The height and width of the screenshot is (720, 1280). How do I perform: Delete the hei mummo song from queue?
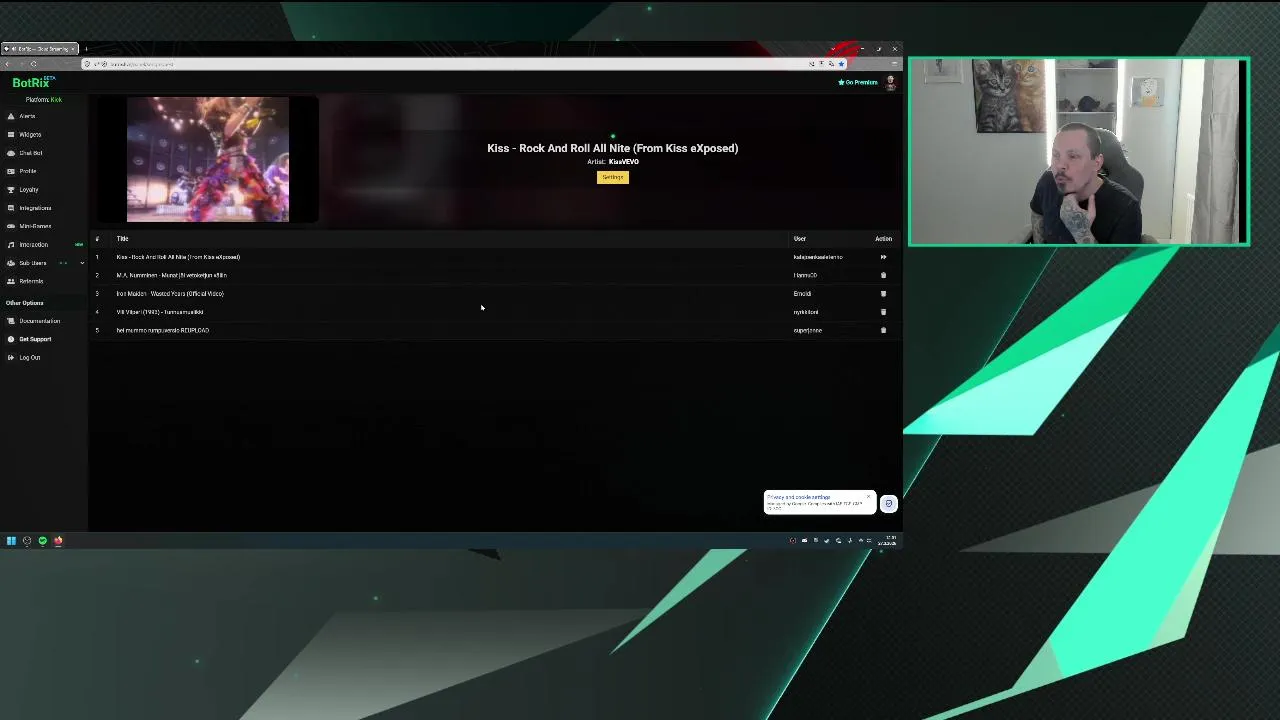tap(883, 330)
